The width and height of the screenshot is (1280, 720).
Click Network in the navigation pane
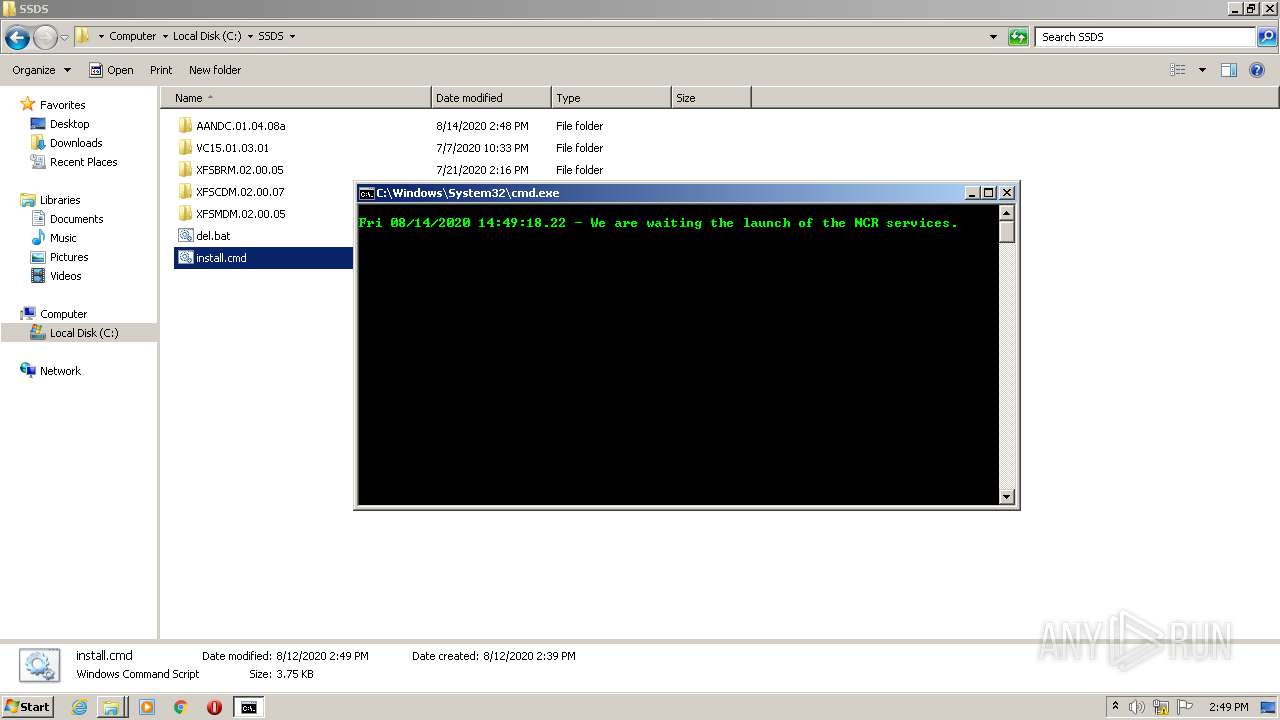pos(60,371)
